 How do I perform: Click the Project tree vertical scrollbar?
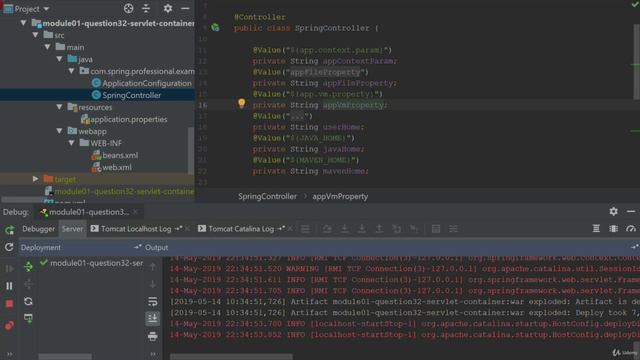[190, 150]
